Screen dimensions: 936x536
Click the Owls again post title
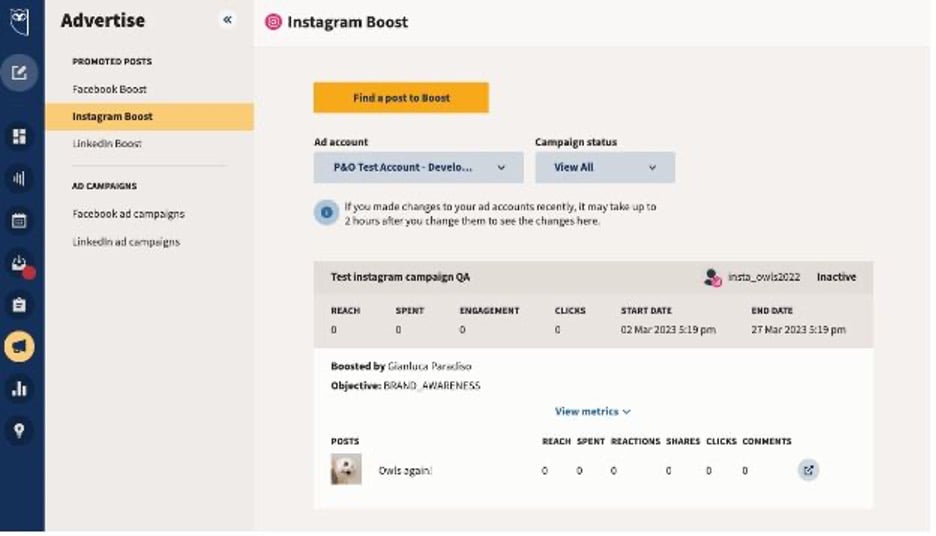405,470
